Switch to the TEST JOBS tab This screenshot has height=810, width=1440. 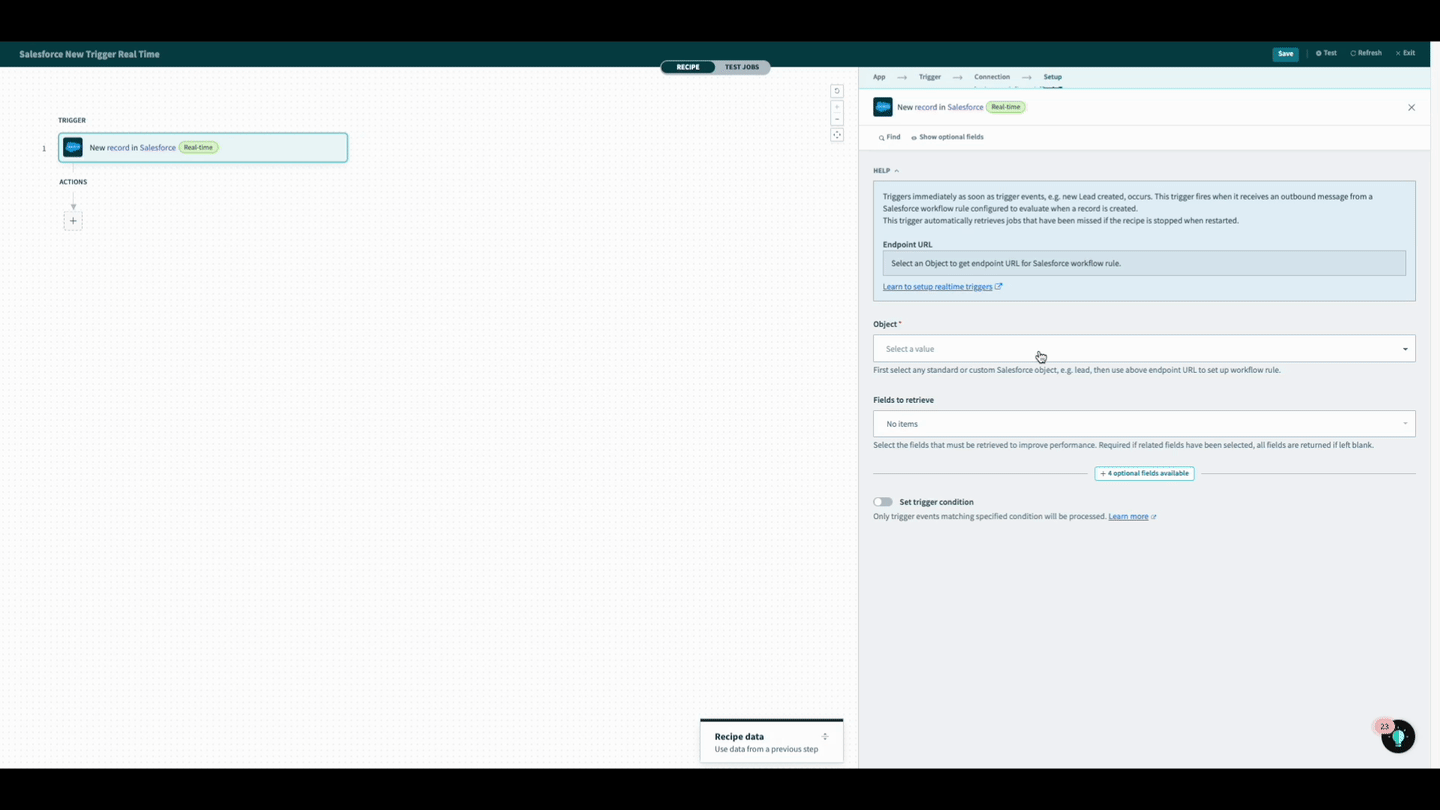tap(742, 67)
